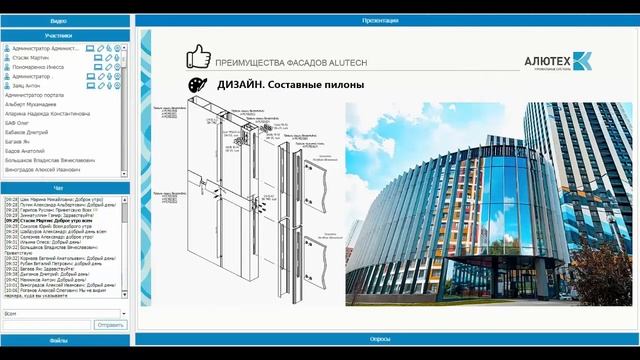Click round face icon in Администратор Админист… row
This screenshot has width=640, height=360.
[117, 48]
